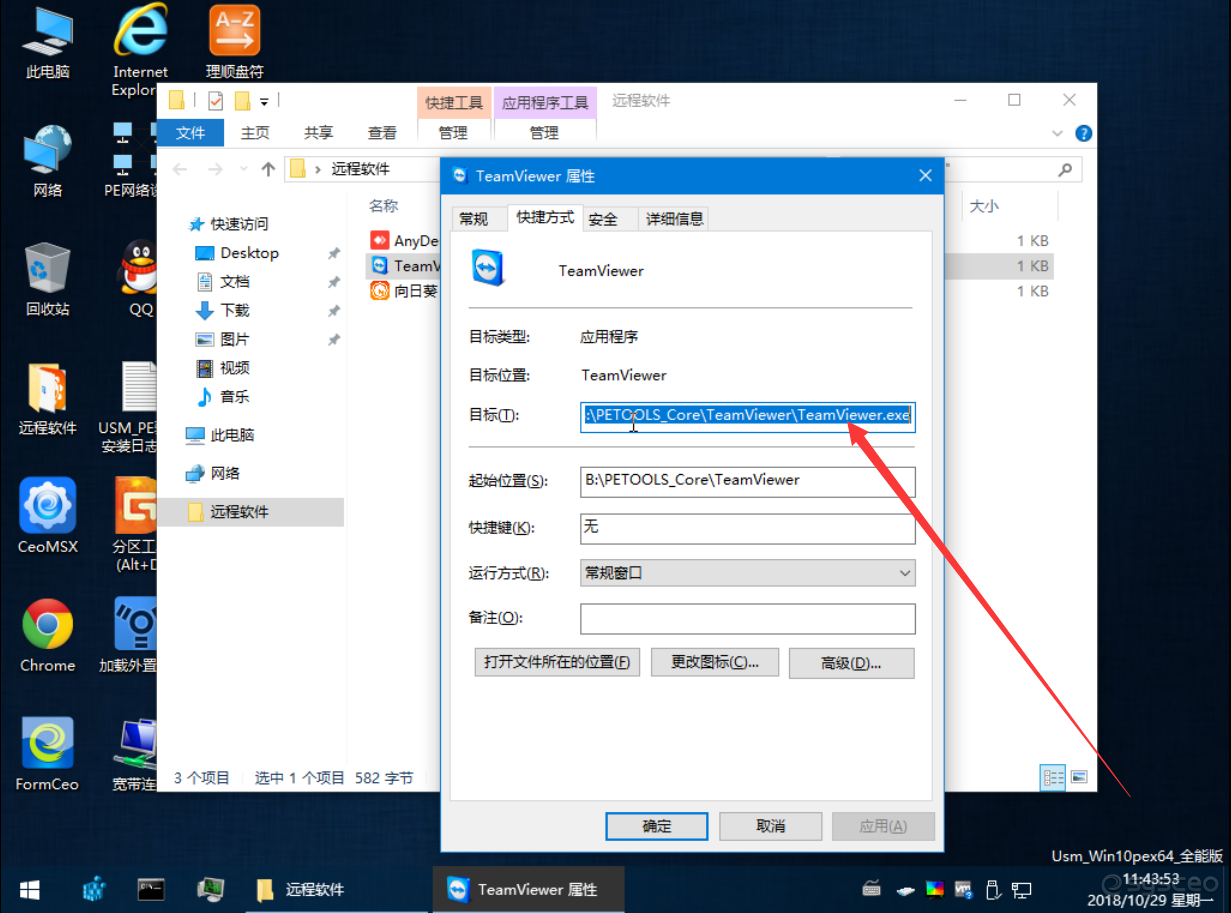Click the 起始位置 input field
Viewport: 1231px width, 913px height.
[x=748, y=480]
